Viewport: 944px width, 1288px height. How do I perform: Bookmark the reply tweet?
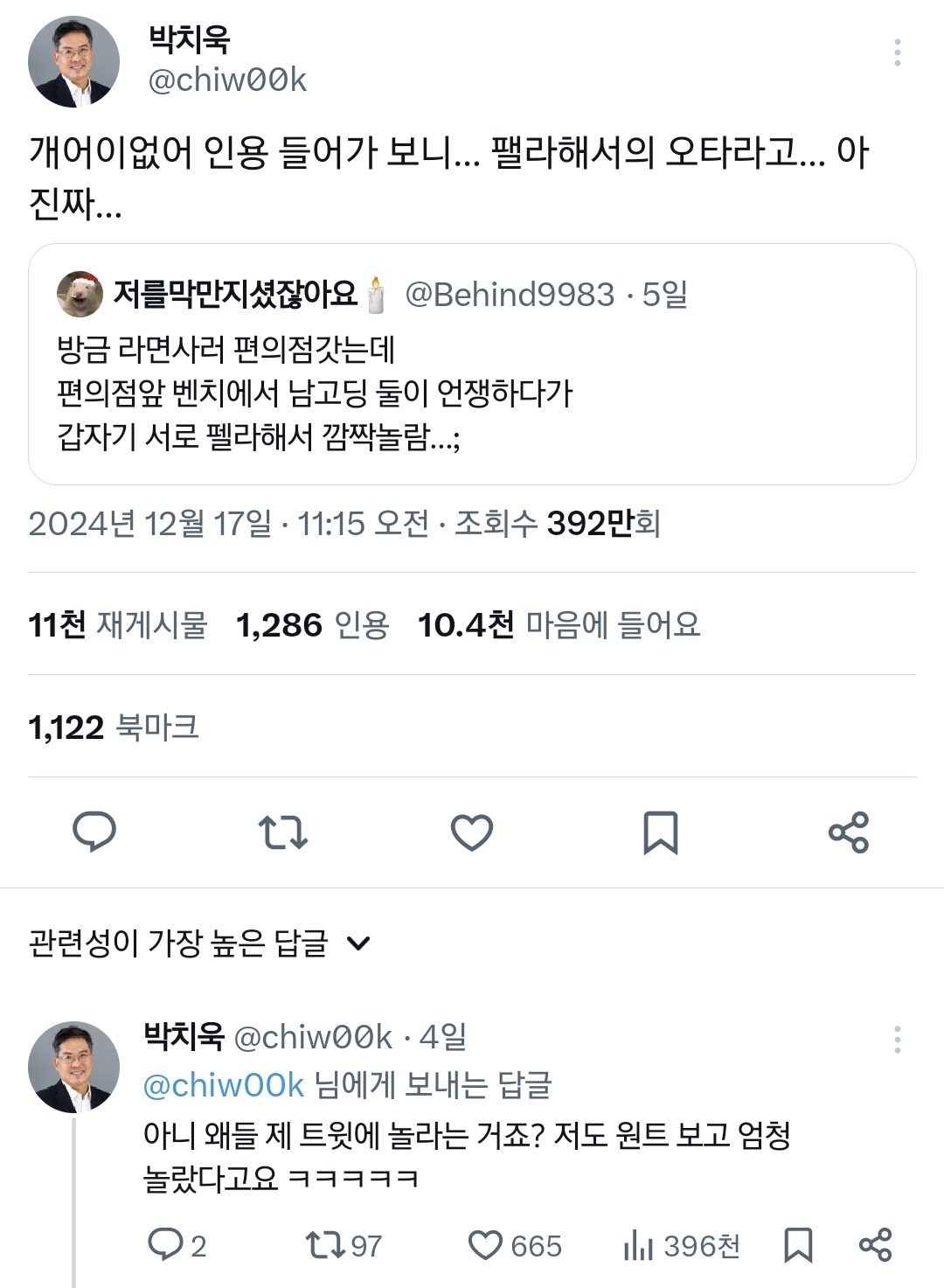point(798,1245)
